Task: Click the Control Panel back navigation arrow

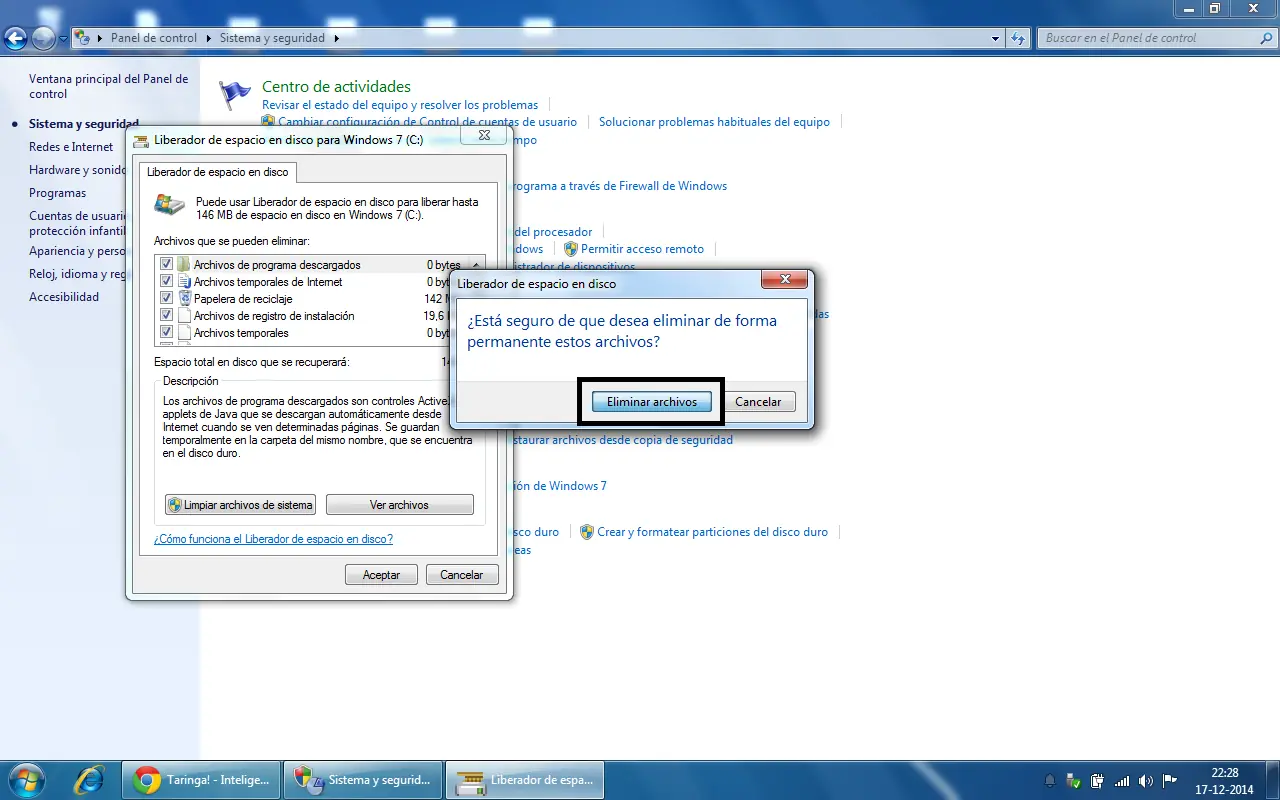Action: (x=15, y=38)
